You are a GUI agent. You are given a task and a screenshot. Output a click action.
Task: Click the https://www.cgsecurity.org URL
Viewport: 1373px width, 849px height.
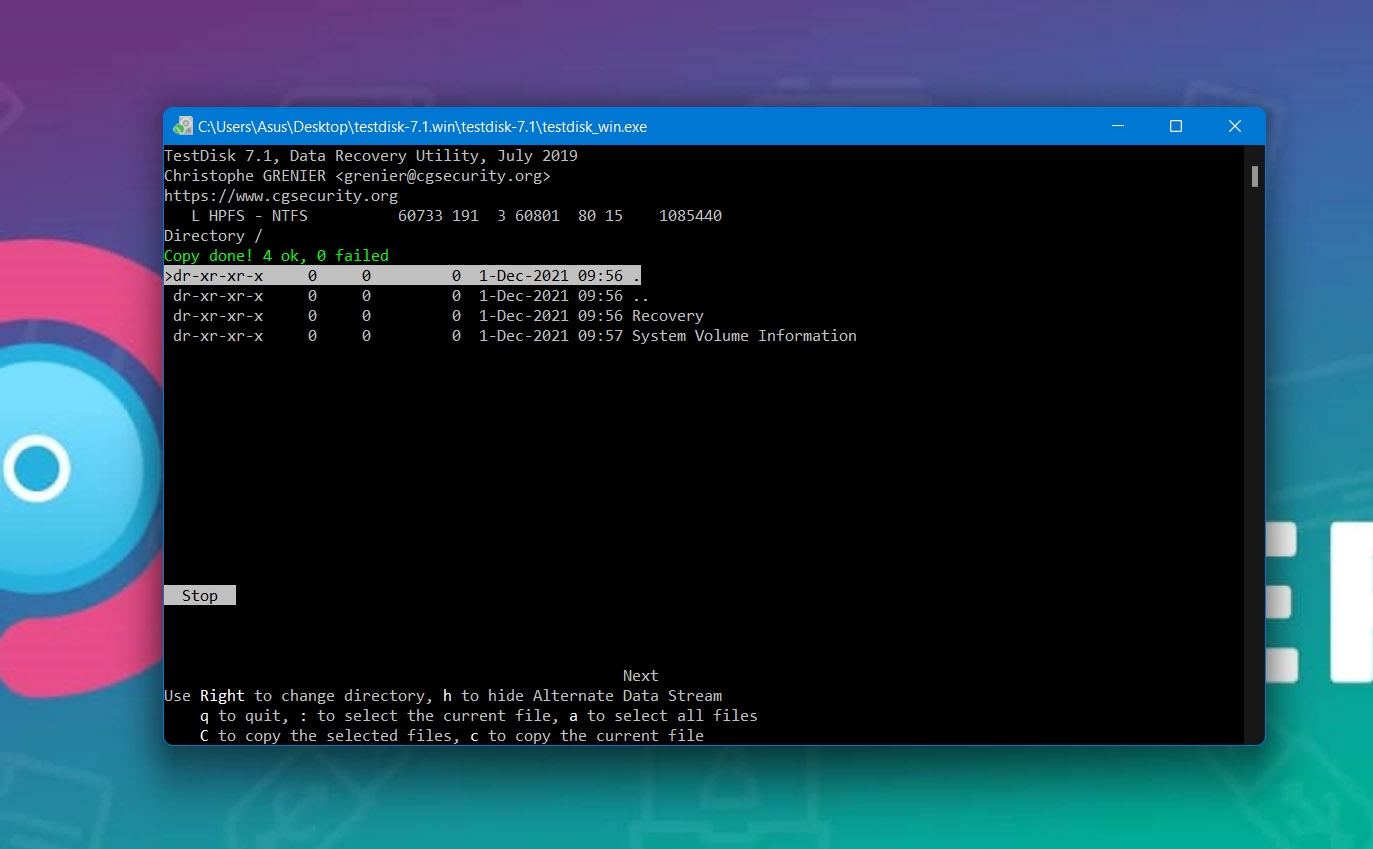[281, 196]
